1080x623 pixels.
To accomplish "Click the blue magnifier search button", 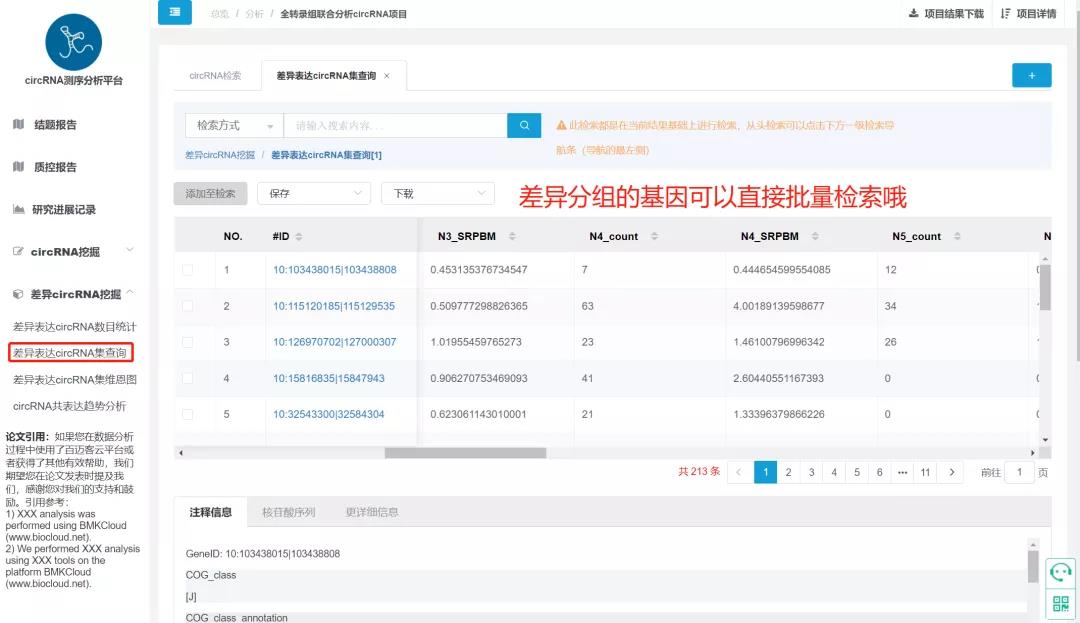I will [x=523, y=125].
